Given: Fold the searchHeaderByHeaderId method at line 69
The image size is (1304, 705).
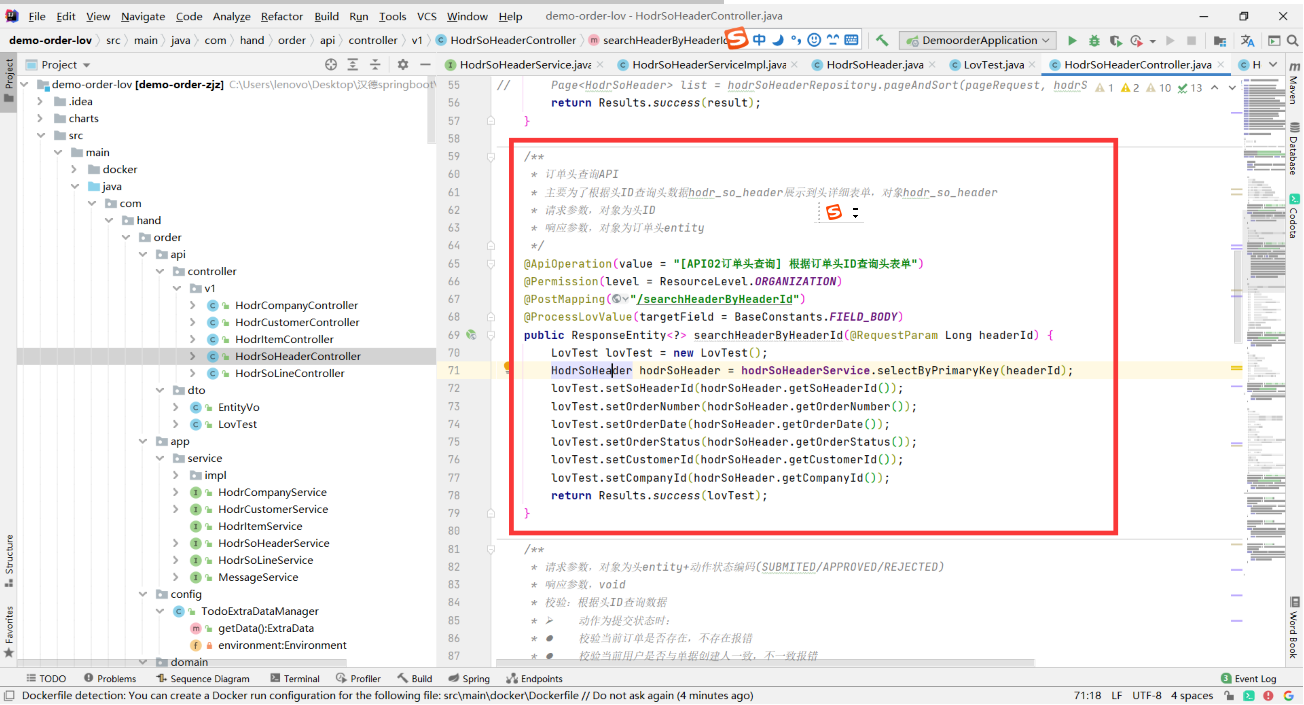Looking at the screenshot, I should [x=491, y=335].
